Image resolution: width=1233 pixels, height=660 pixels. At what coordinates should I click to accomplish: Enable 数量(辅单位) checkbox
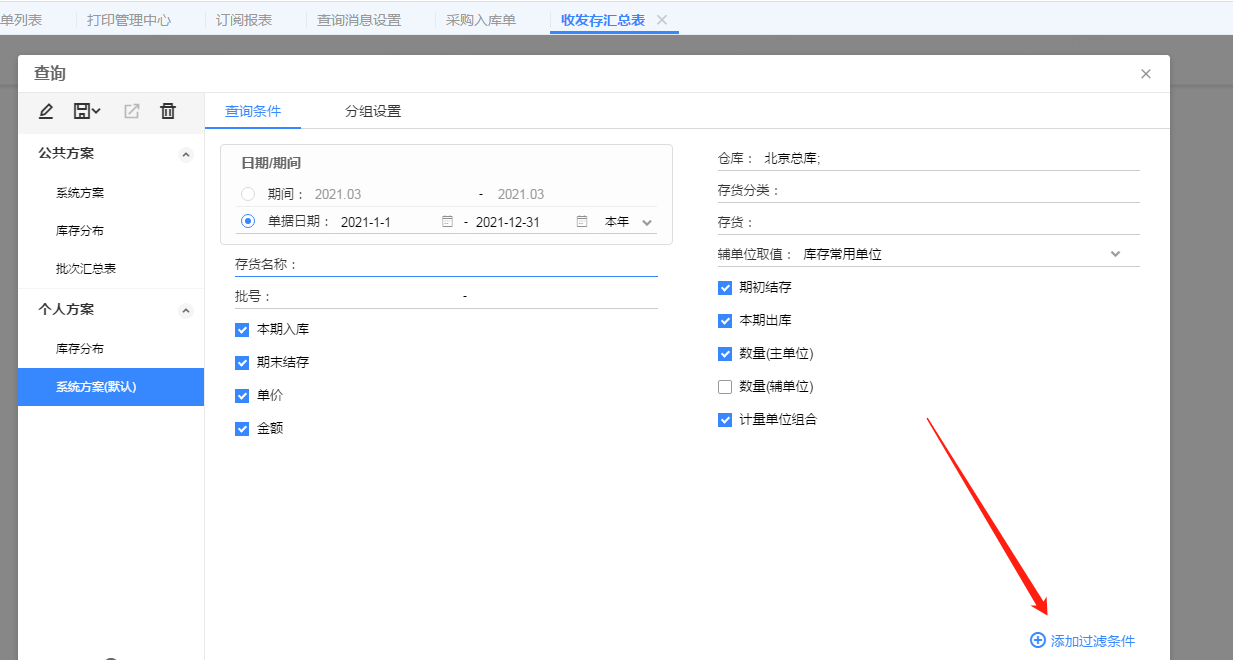pos(725,387)
